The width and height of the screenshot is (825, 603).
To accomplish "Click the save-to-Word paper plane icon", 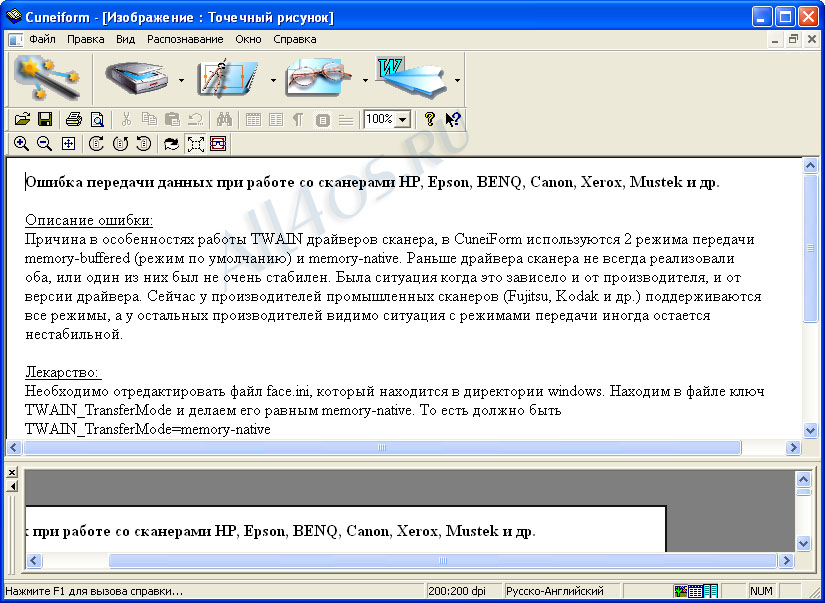I will pyautogui.click(x=412, y=78).
